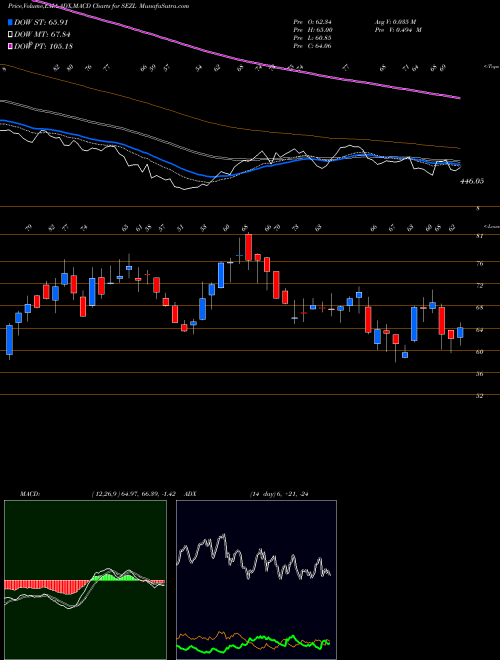Click the 'Pre L: 60.85' value
This screenshot has width=500, height=660.
[x=312, y=38]
